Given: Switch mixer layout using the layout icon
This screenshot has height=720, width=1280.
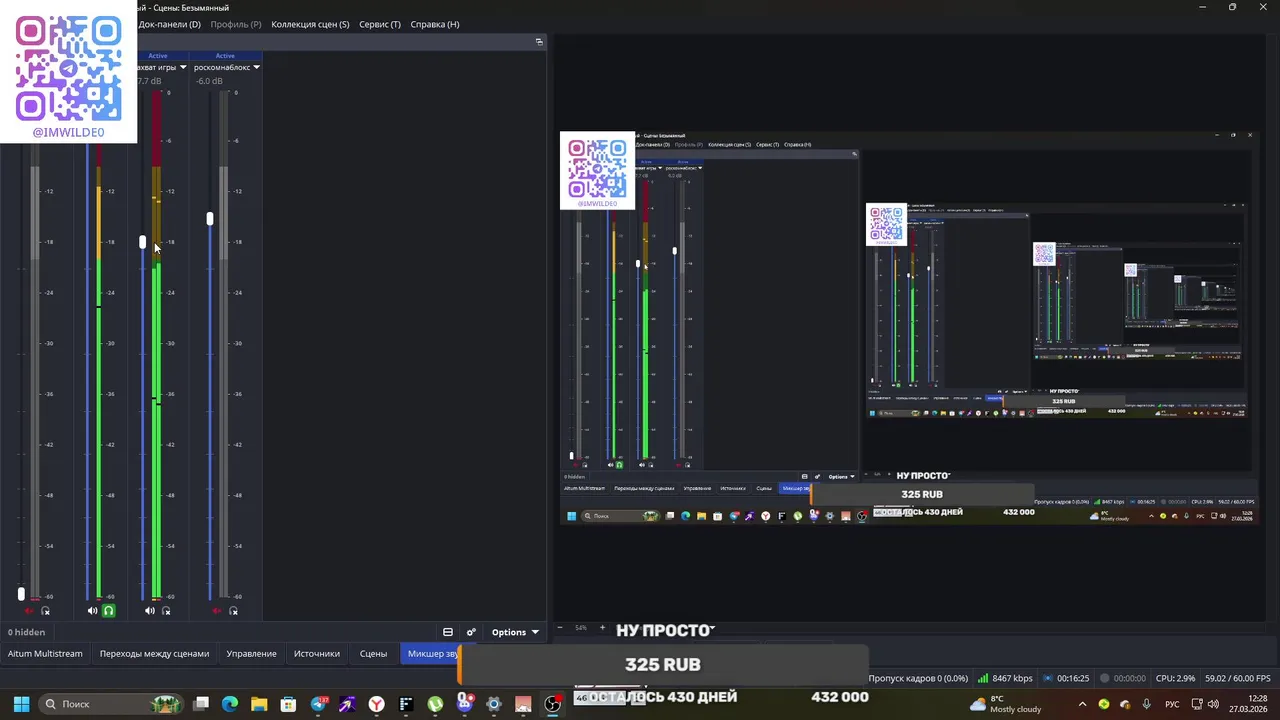Looking at the screenshot, I should (x=447, y=632).
